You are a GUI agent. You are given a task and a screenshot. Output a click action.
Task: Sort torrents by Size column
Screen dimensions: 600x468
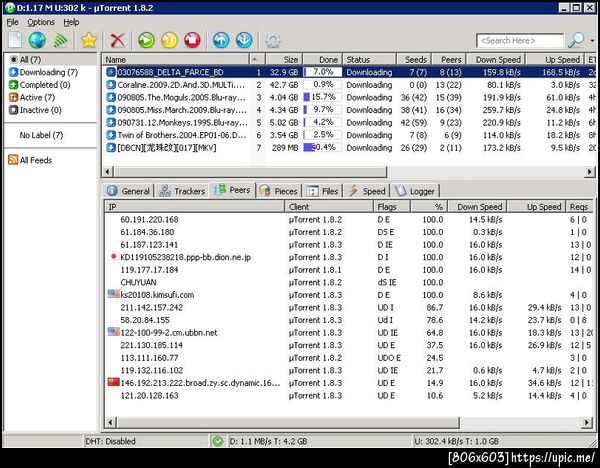284,59
